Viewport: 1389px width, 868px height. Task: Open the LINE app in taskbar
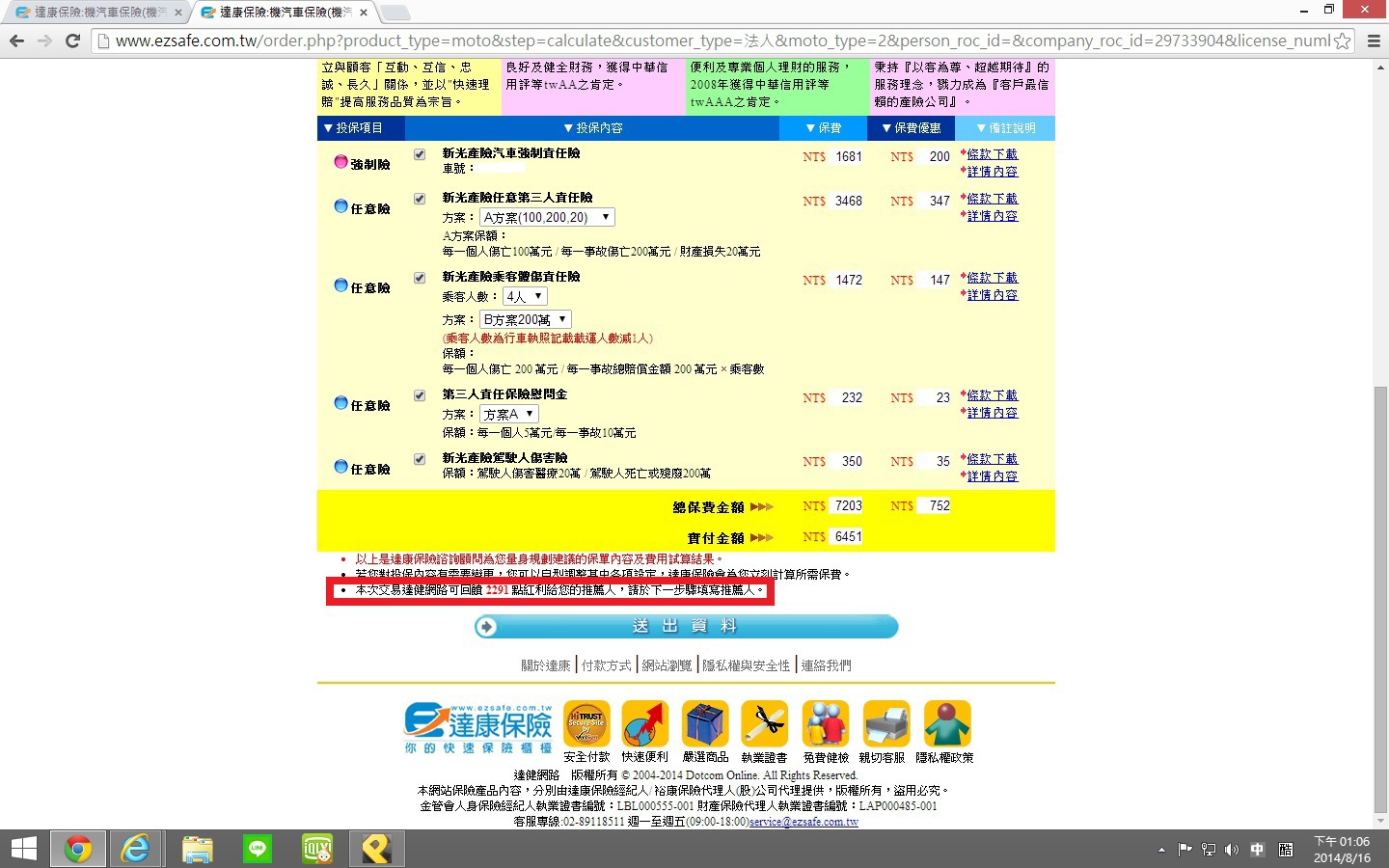pyautogui.click(x=258, y=849)
